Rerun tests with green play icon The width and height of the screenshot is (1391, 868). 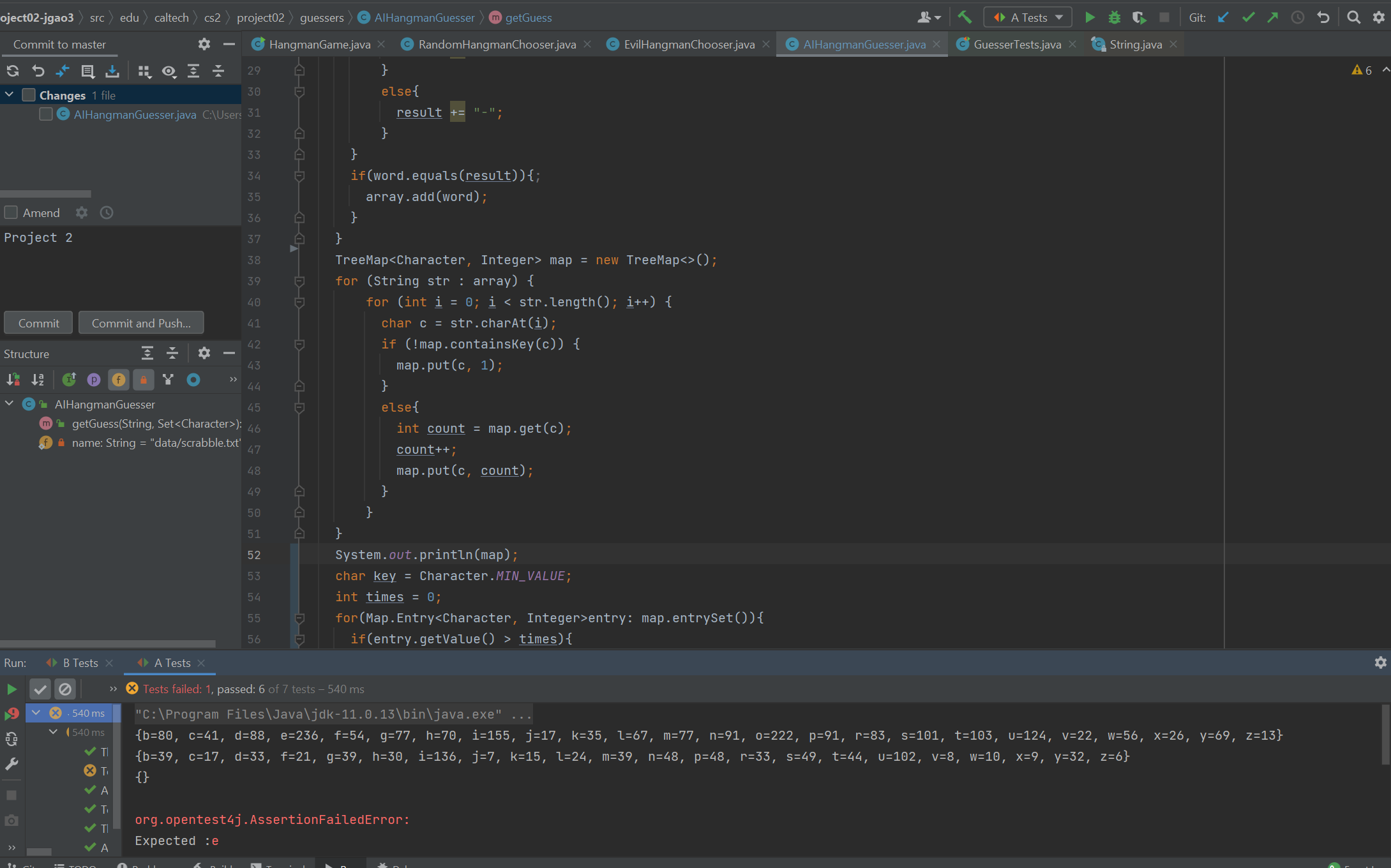point(11,689)
